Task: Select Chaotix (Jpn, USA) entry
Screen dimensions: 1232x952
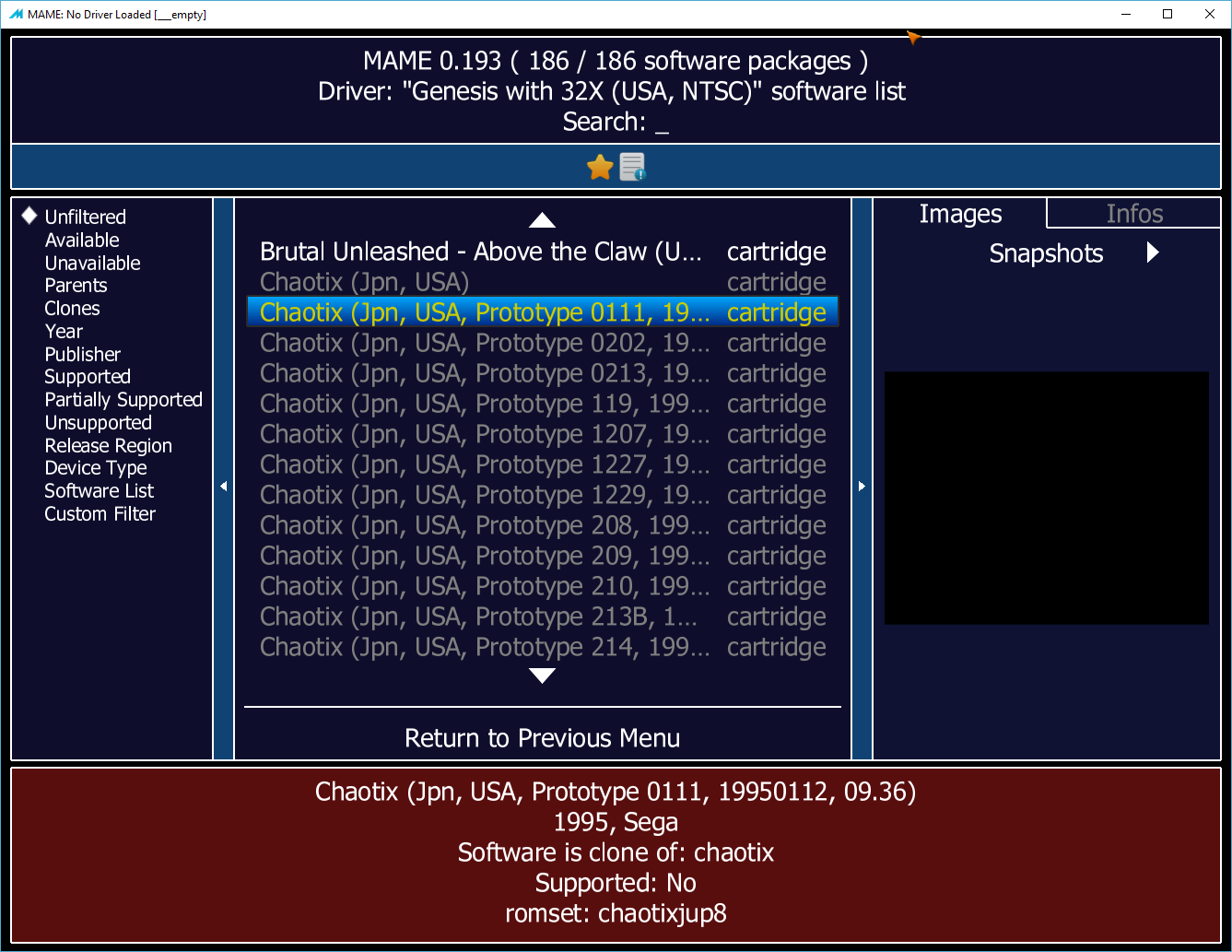Action: click(x=543, y=282)
